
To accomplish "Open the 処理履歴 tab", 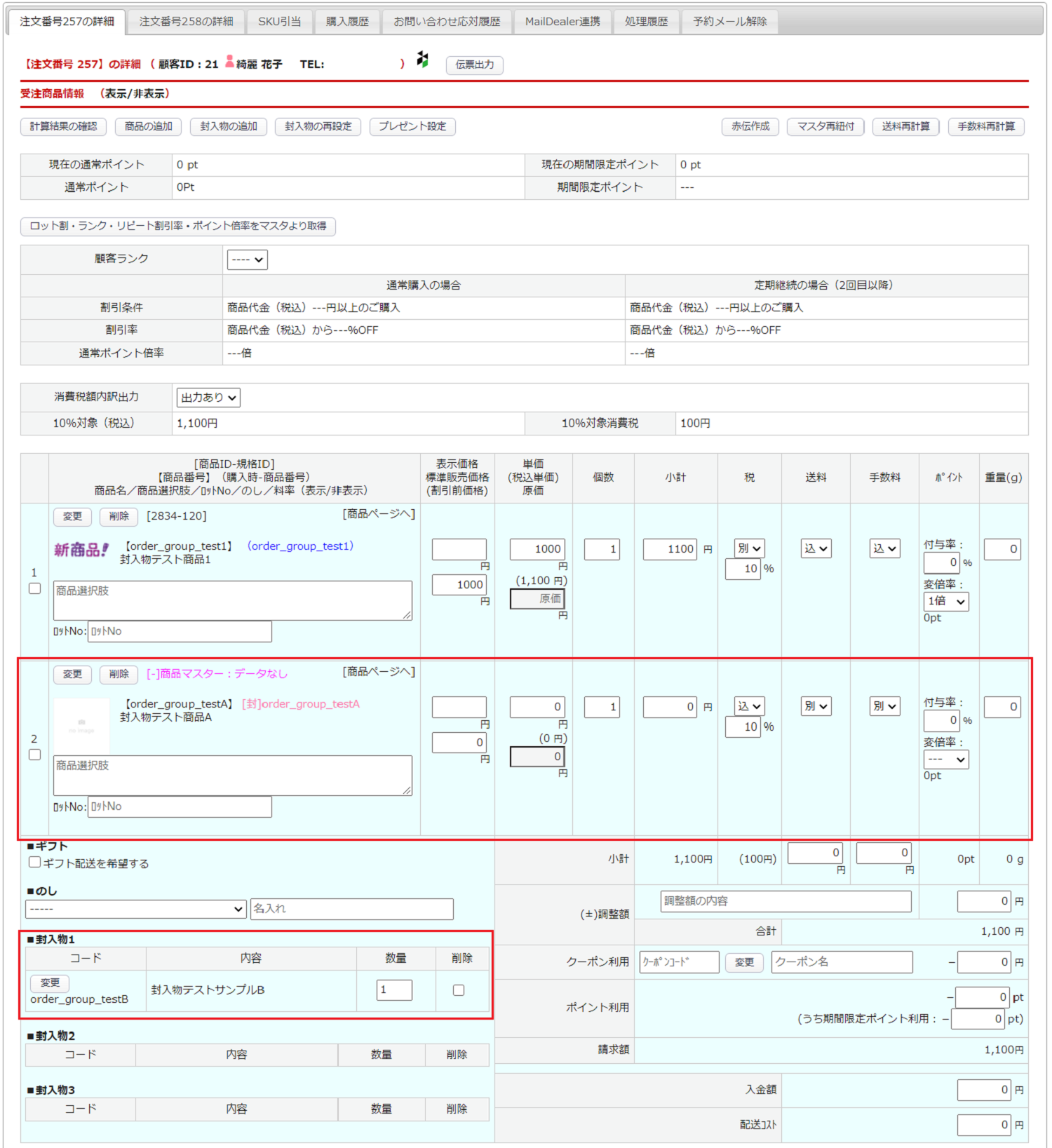I will [646, 22].
